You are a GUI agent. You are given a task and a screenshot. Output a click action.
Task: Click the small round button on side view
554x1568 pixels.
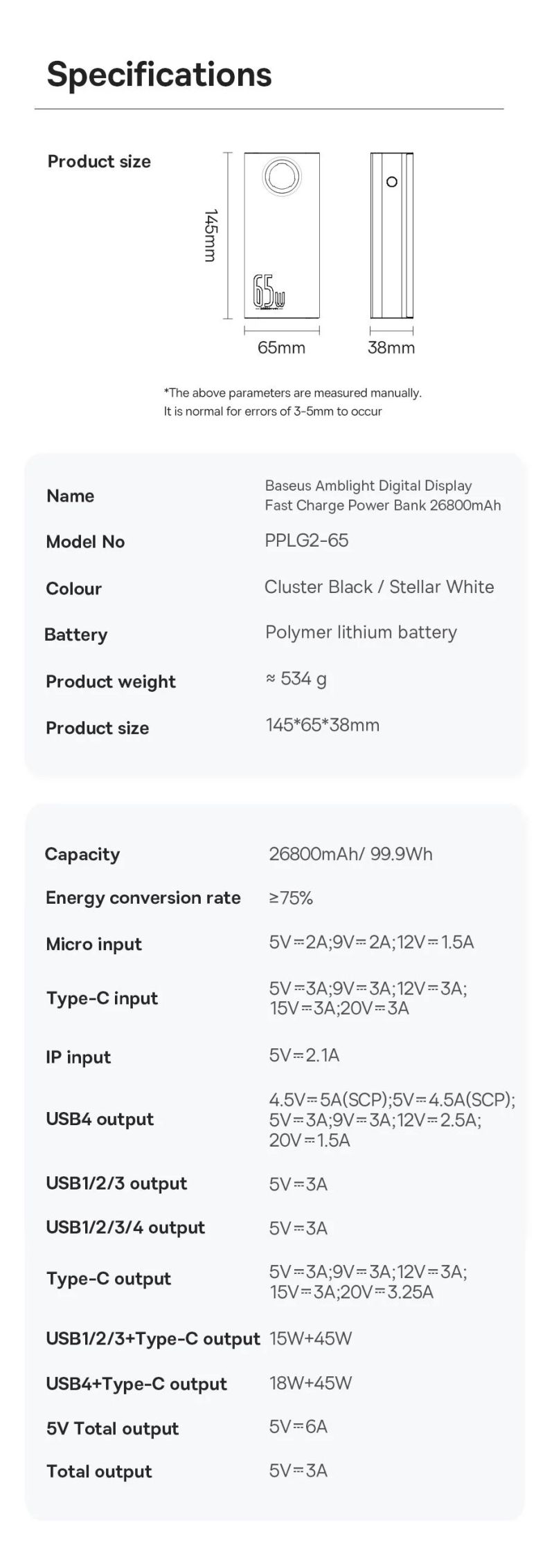pos(392,182)
